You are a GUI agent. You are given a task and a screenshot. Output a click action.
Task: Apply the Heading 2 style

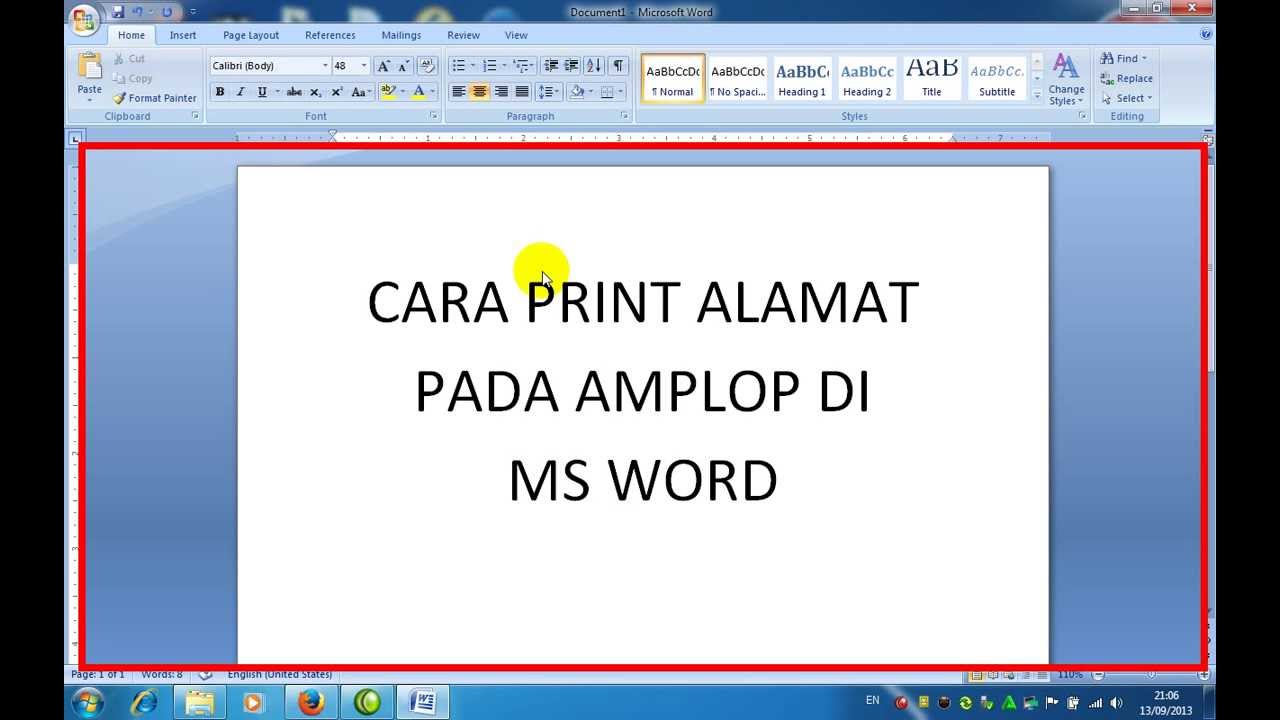tap(867, 78)
